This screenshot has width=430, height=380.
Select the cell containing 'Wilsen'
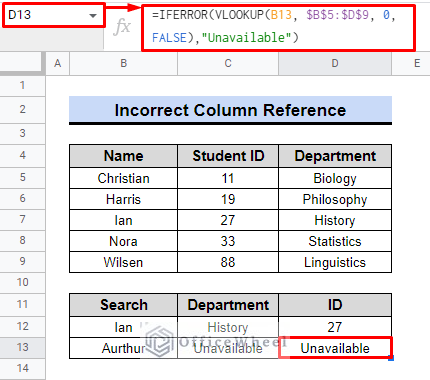tap(124, 262)
